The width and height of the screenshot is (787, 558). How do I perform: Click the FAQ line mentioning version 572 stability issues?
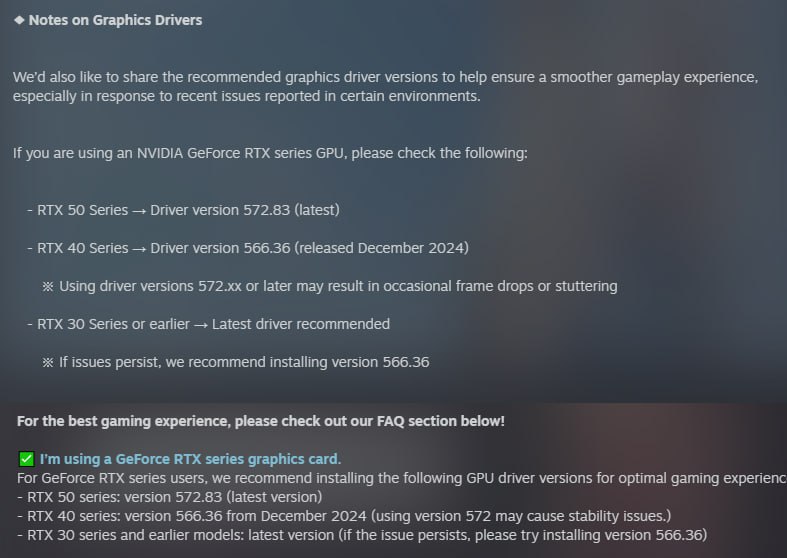click(344, 516)
